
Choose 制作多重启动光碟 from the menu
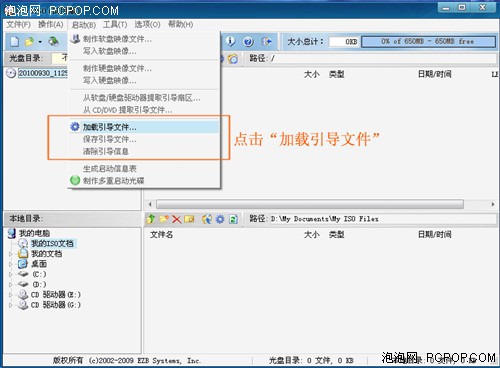[144, 181]
